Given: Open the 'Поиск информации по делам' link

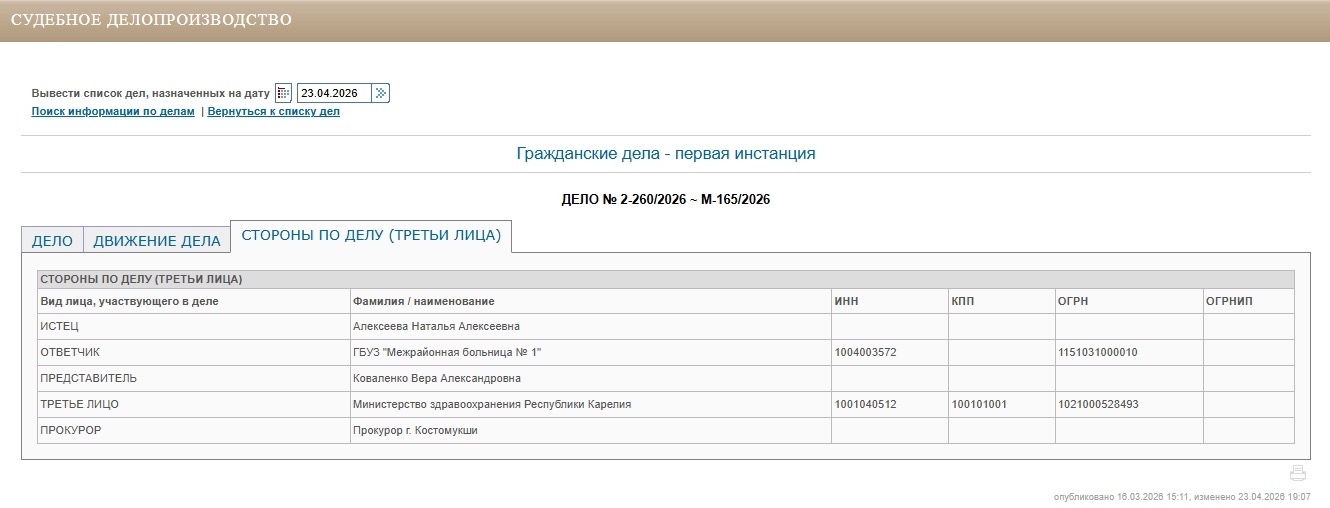Looking at the screenshot, I should click(113, 112).
